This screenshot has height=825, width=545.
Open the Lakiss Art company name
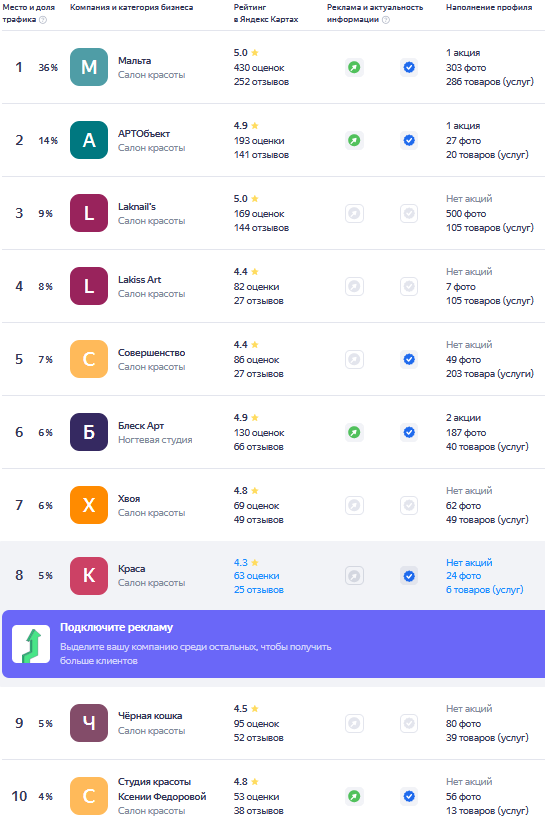pyautogui.click(x=139, y=280)
